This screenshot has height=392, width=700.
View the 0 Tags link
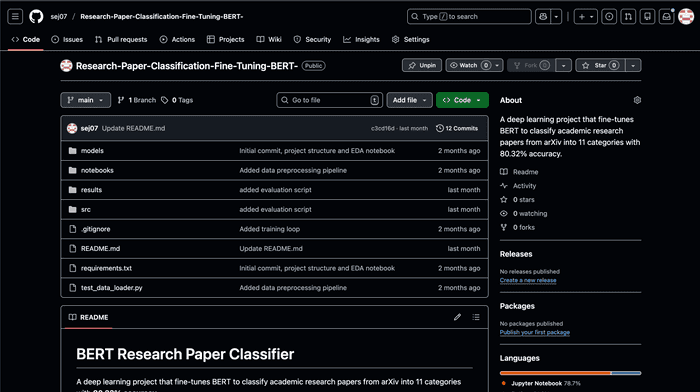[177, 100]
